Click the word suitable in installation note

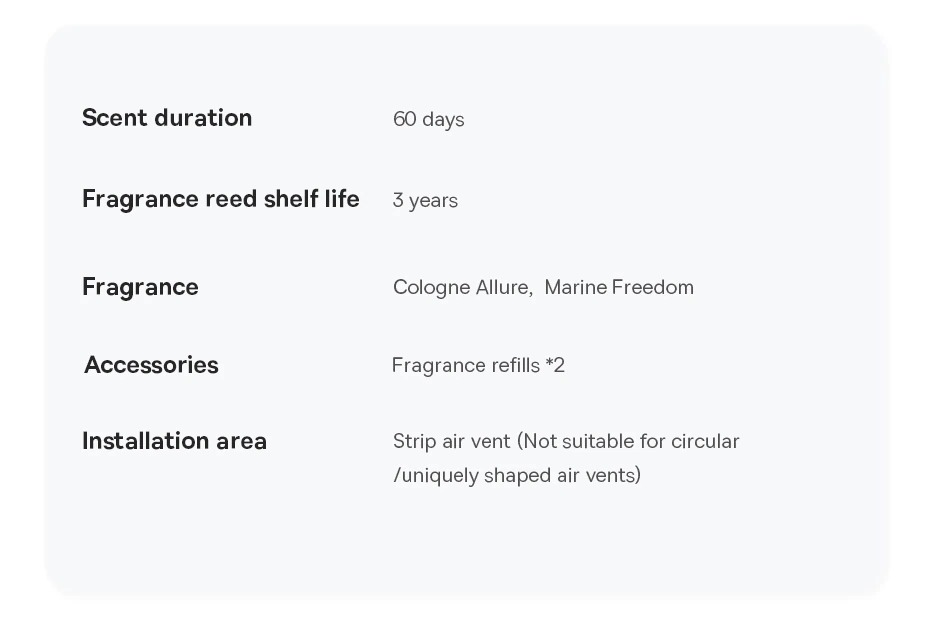[598, 441]
